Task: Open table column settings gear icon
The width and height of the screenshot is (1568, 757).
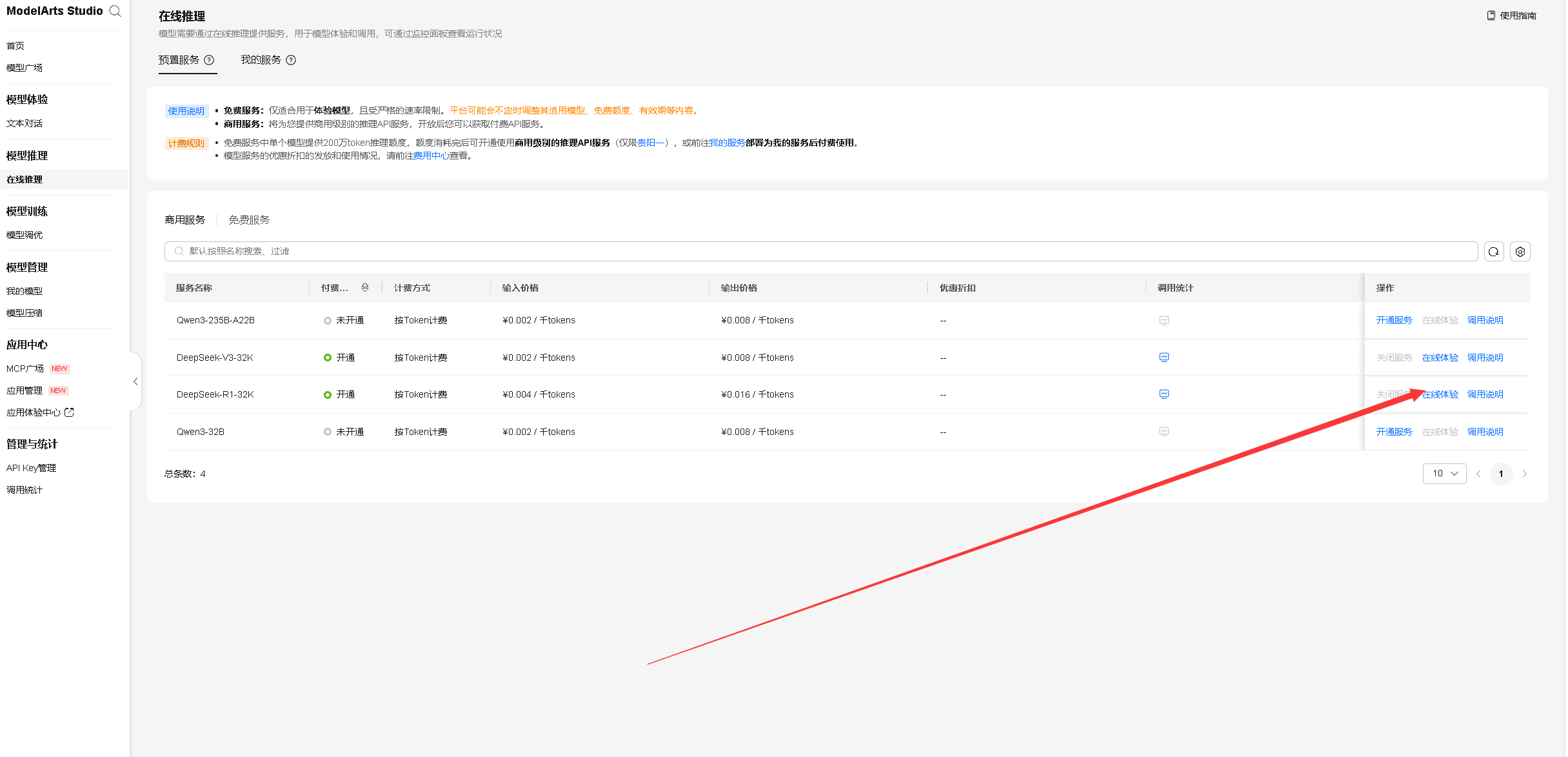Action: click(1520, 252)
